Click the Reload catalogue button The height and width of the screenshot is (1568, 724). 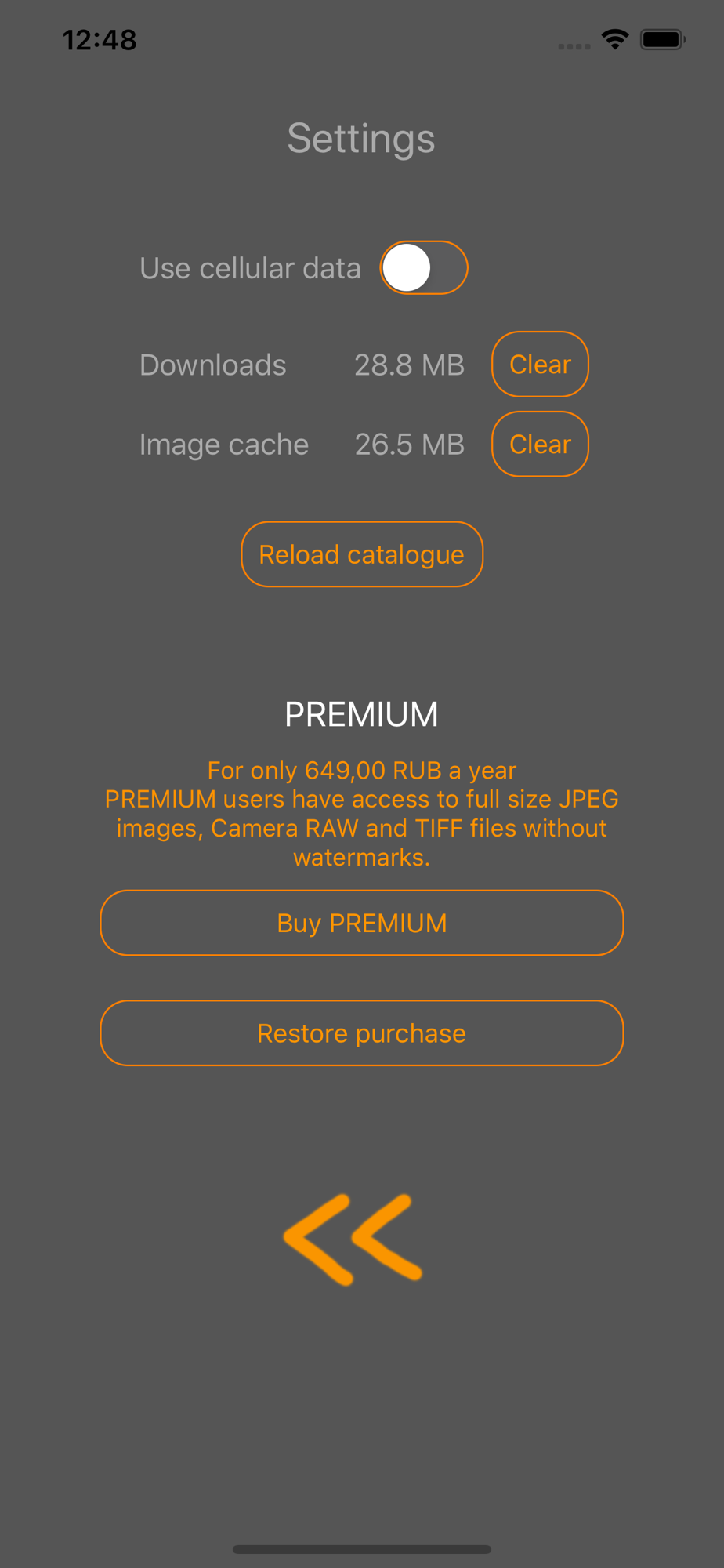(x=362, y=554)
